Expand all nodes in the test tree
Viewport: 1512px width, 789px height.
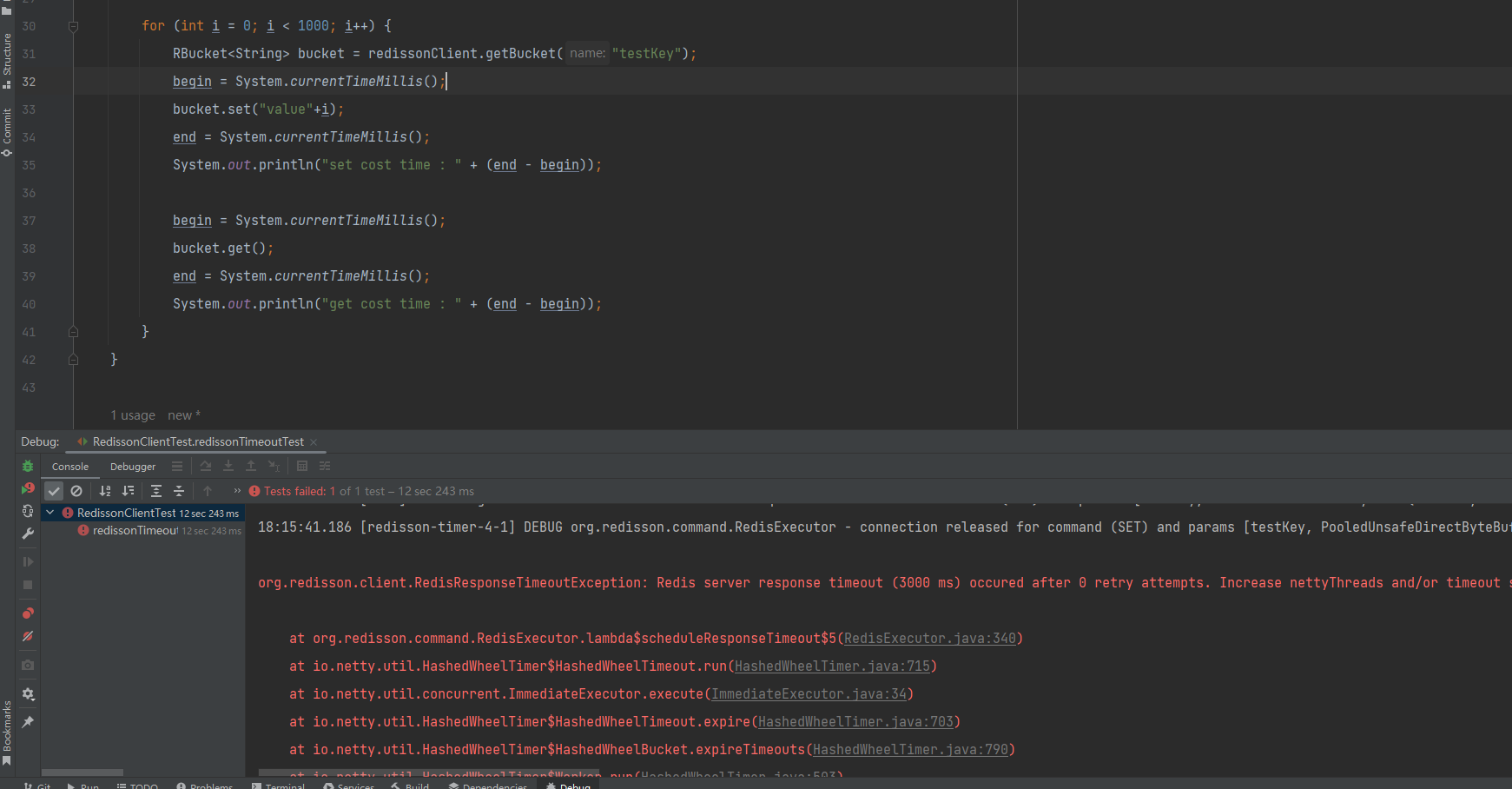click(155, 491)
